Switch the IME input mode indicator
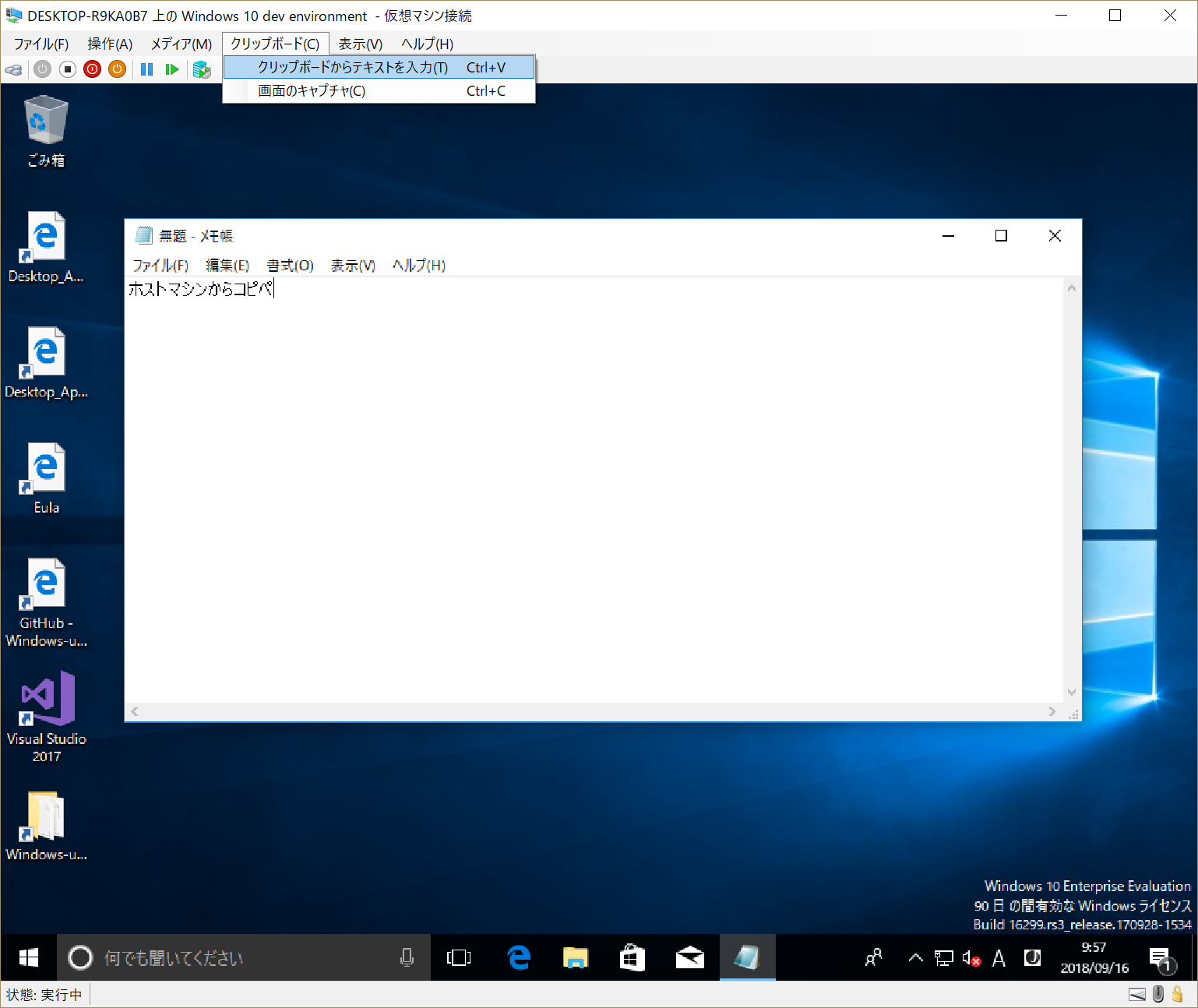This screenshot has height=1008, width=1198. click(999, 957)
